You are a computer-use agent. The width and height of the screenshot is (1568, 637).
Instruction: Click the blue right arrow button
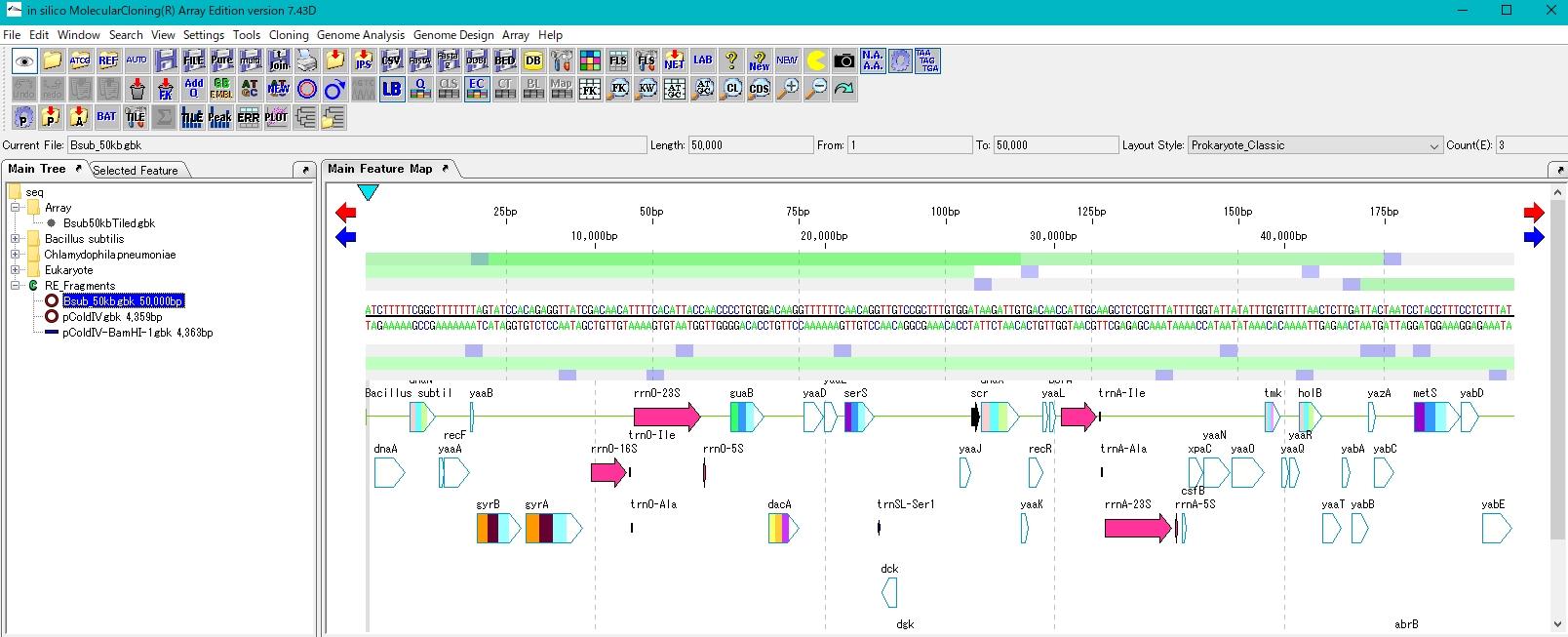(x=1534, y=237)
